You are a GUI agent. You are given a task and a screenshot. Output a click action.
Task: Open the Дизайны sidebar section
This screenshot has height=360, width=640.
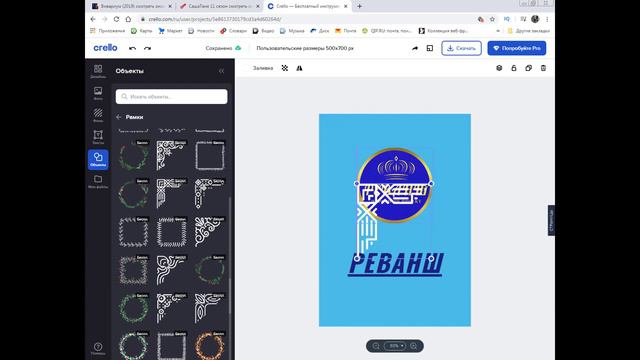[98, 71]
